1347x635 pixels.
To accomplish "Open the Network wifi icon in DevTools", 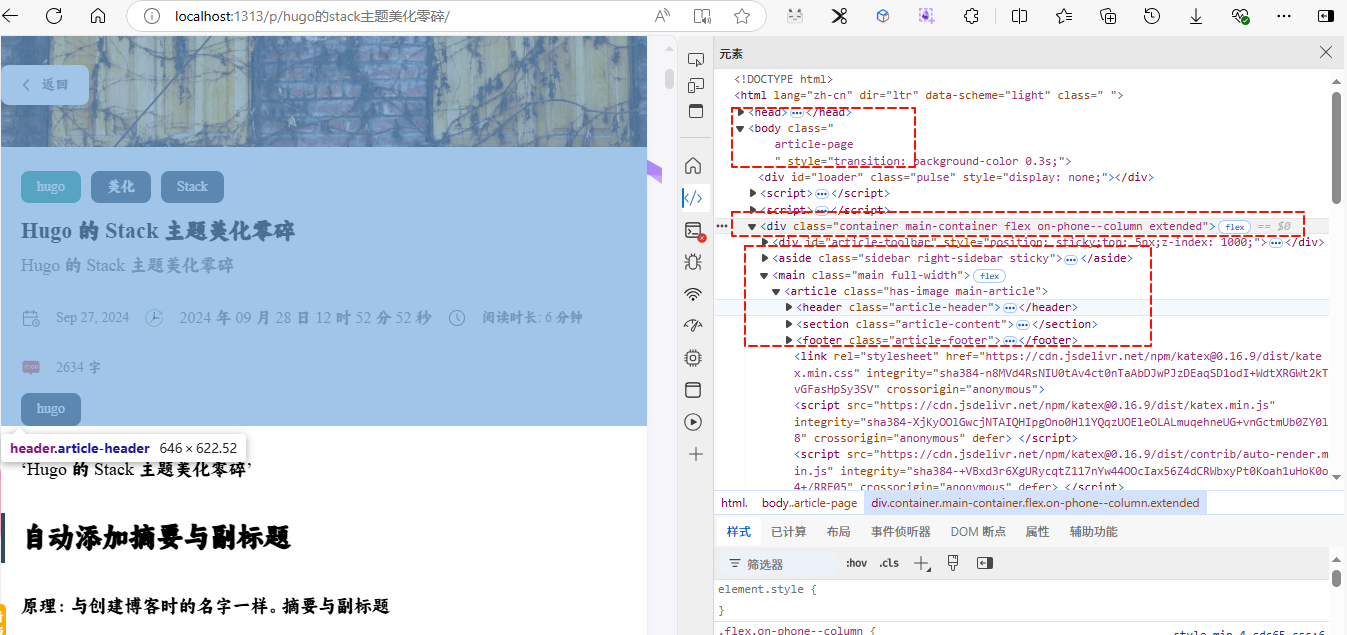I will 693,294.
